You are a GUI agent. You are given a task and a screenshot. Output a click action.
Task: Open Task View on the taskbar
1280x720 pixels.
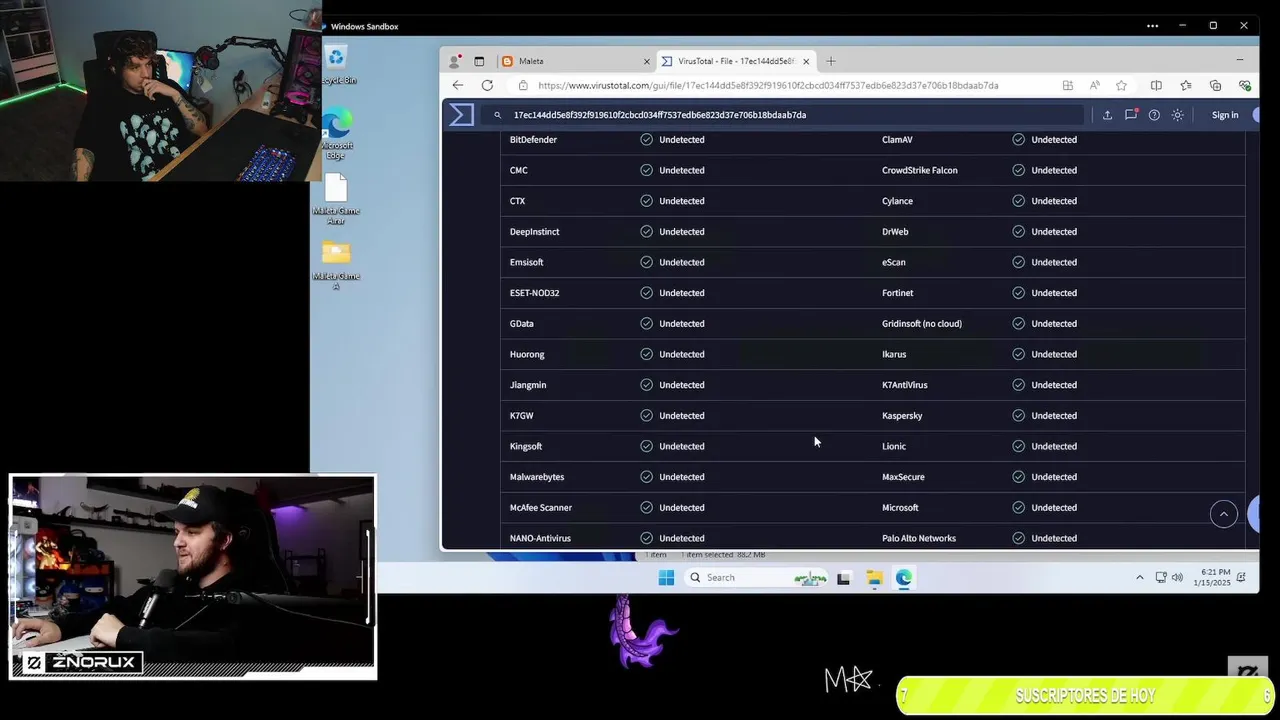click(843, 578)
